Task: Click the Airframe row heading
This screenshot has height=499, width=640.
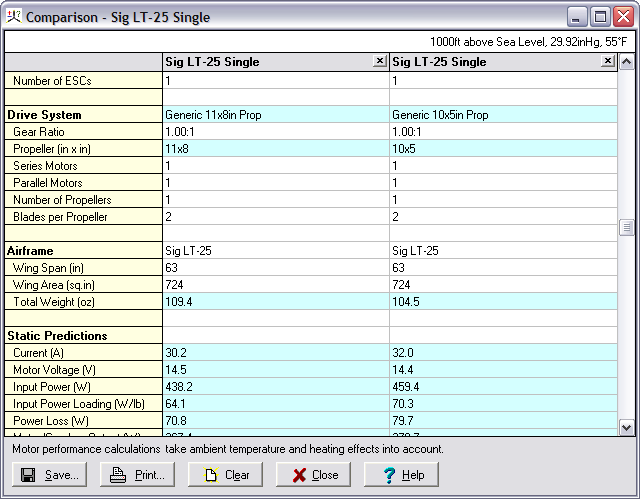Action: coord(30,251)
